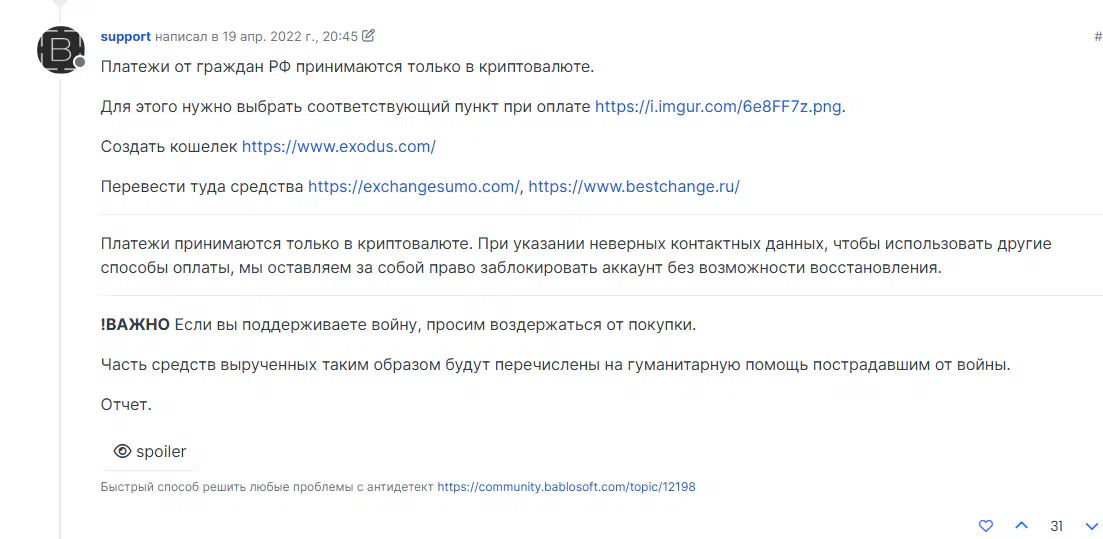Like the post with heart icon
The image size is (1103, 539).
click(x=986, y=526)
